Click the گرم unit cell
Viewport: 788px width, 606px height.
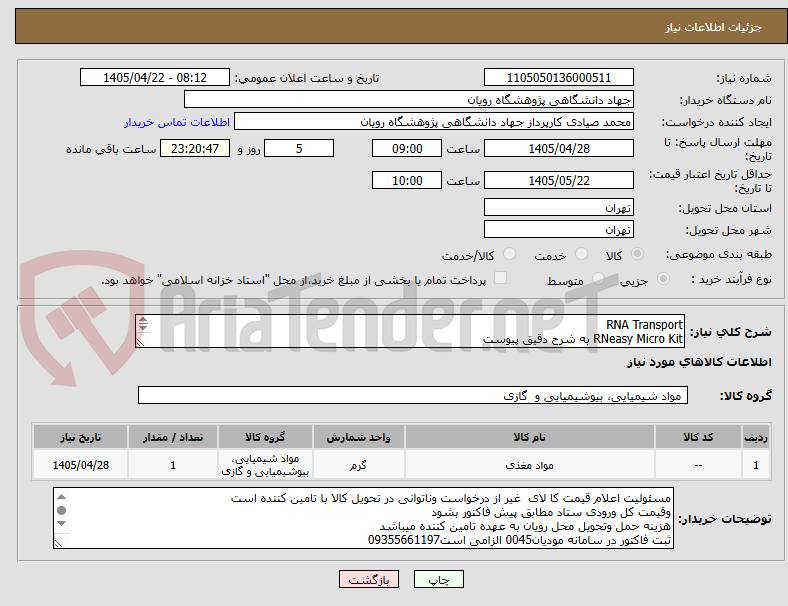click(x=358, y=465)
